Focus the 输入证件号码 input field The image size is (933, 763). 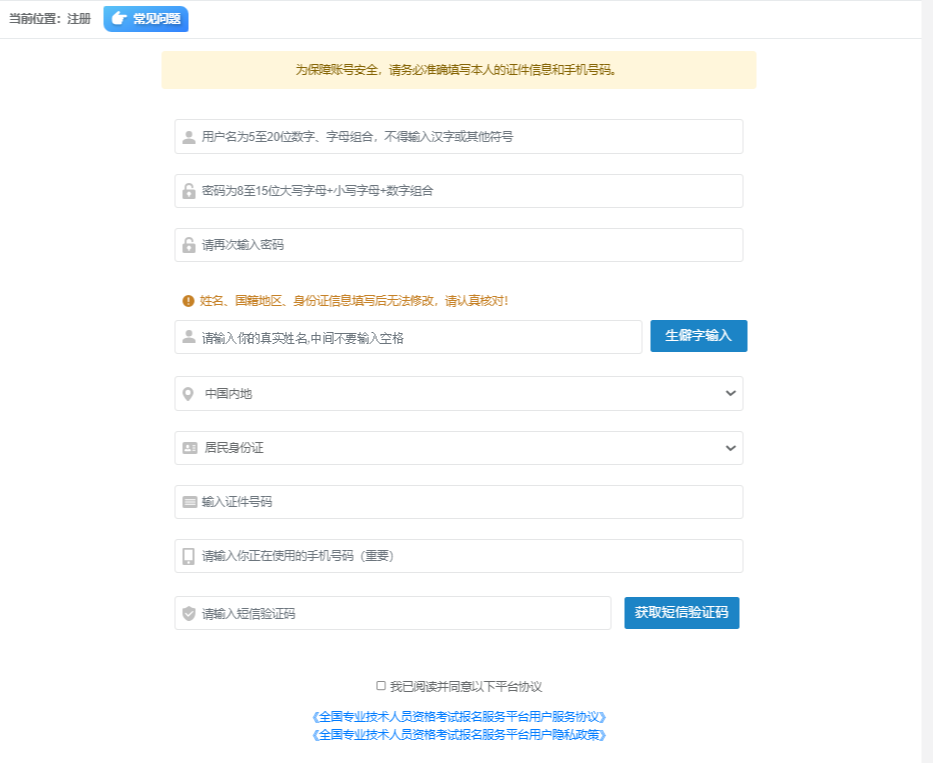coord(459,502)
